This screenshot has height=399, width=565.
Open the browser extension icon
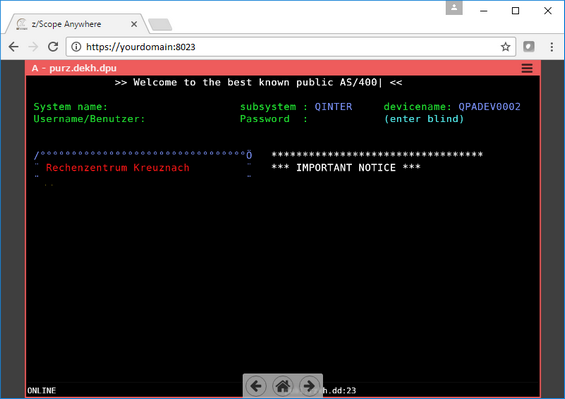(529, 47)
